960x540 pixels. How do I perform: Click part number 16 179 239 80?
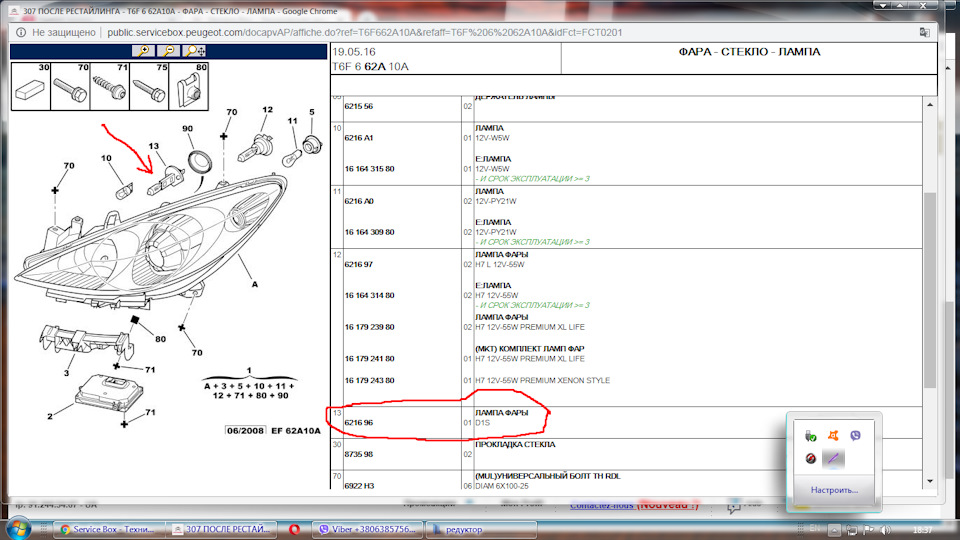[369, 327]
